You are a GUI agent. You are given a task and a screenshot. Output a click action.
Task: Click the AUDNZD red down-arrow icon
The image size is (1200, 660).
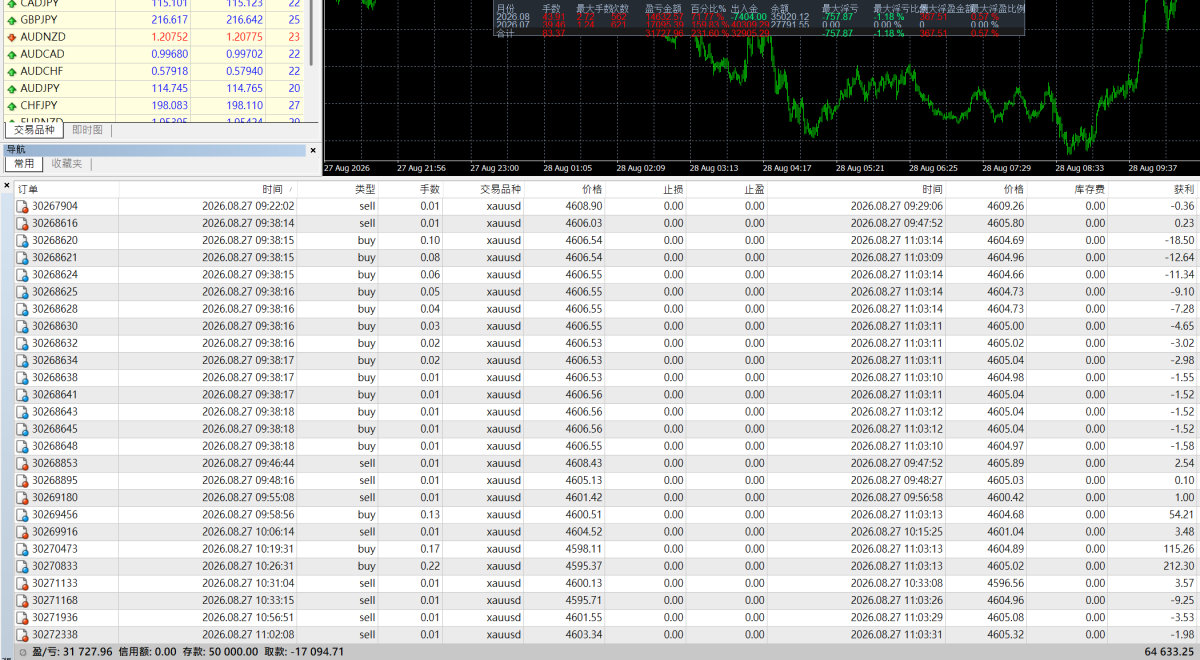(x=11, y=37)
